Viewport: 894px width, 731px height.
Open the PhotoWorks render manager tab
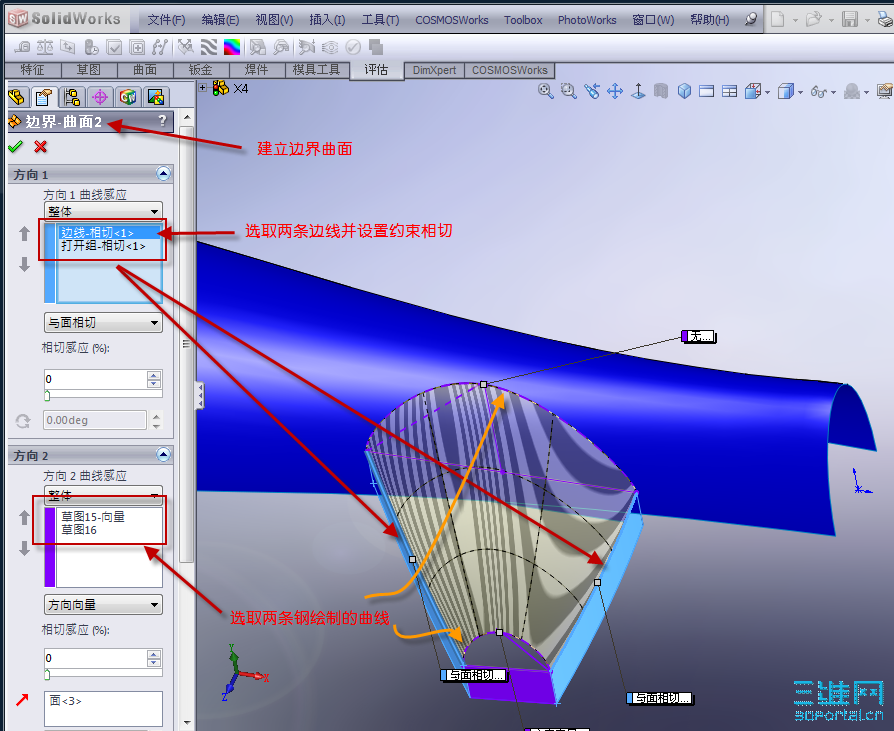[x=156, y=97]
